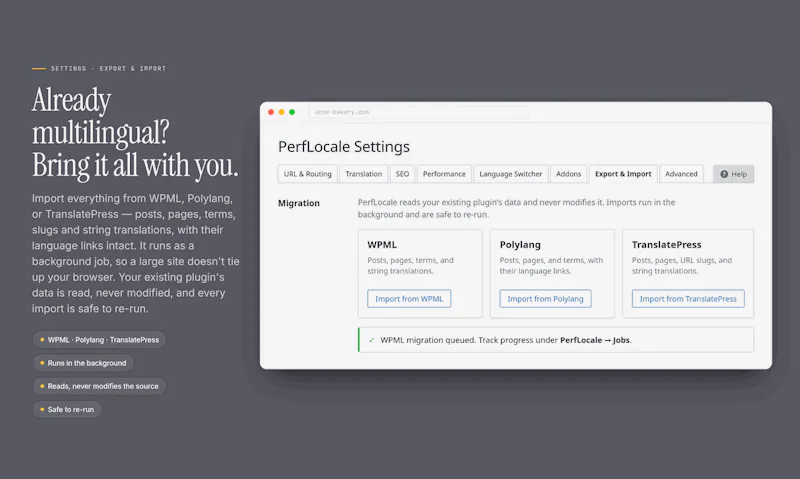Viewport: 800px width, 479px height.
Task: Click the 'Safe to re-run' pill
Action: coord(67,410)
